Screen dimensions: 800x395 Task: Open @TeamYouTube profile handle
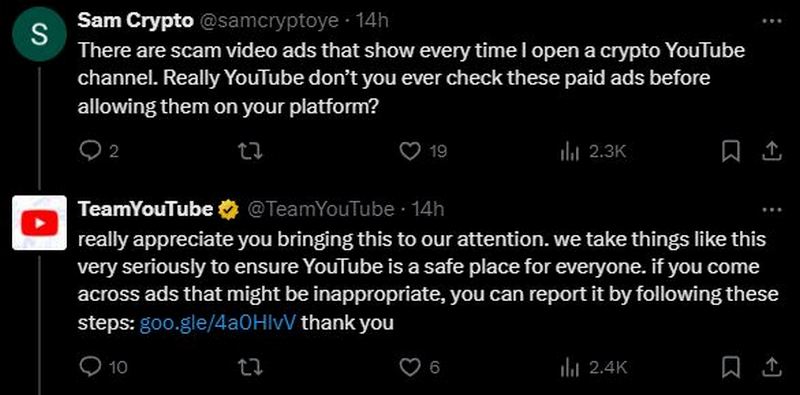(x=321, y=209)
